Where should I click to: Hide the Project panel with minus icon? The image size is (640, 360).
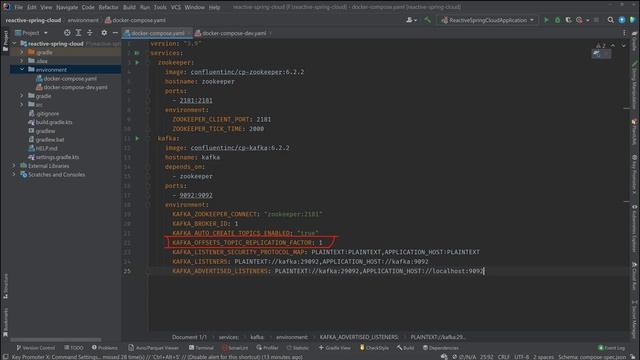[115, 33]
